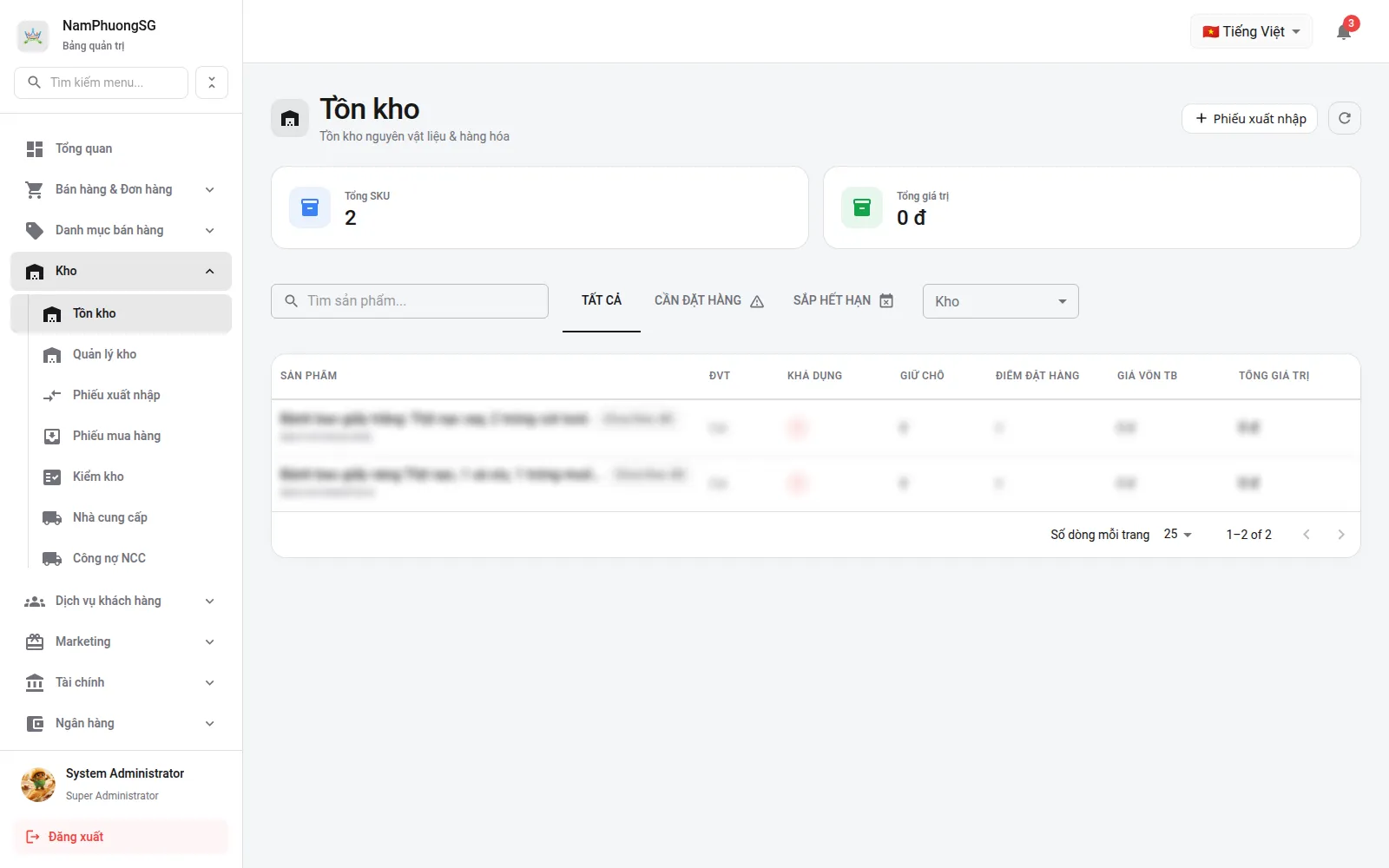
Task: Click the Công nợ NCC truck icon
Action: (x=52, y=559)
